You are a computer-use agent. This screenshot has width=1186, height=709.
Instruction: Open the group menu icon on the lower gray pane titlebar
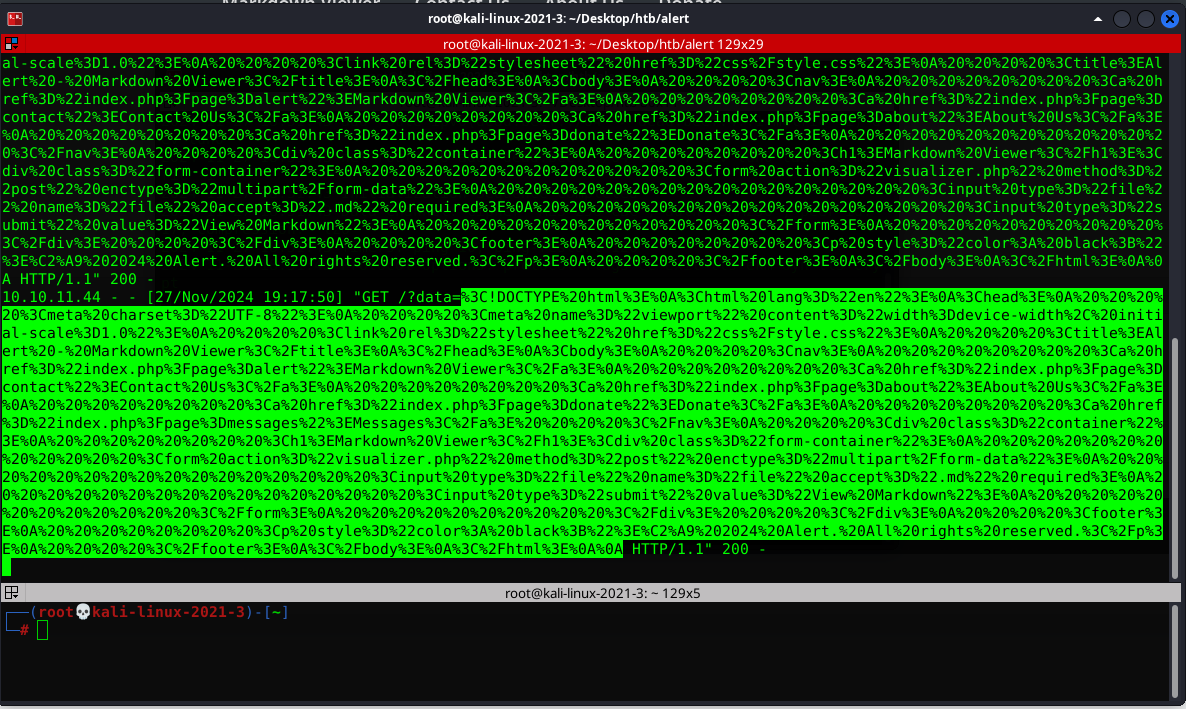click(x=11, y=592)
